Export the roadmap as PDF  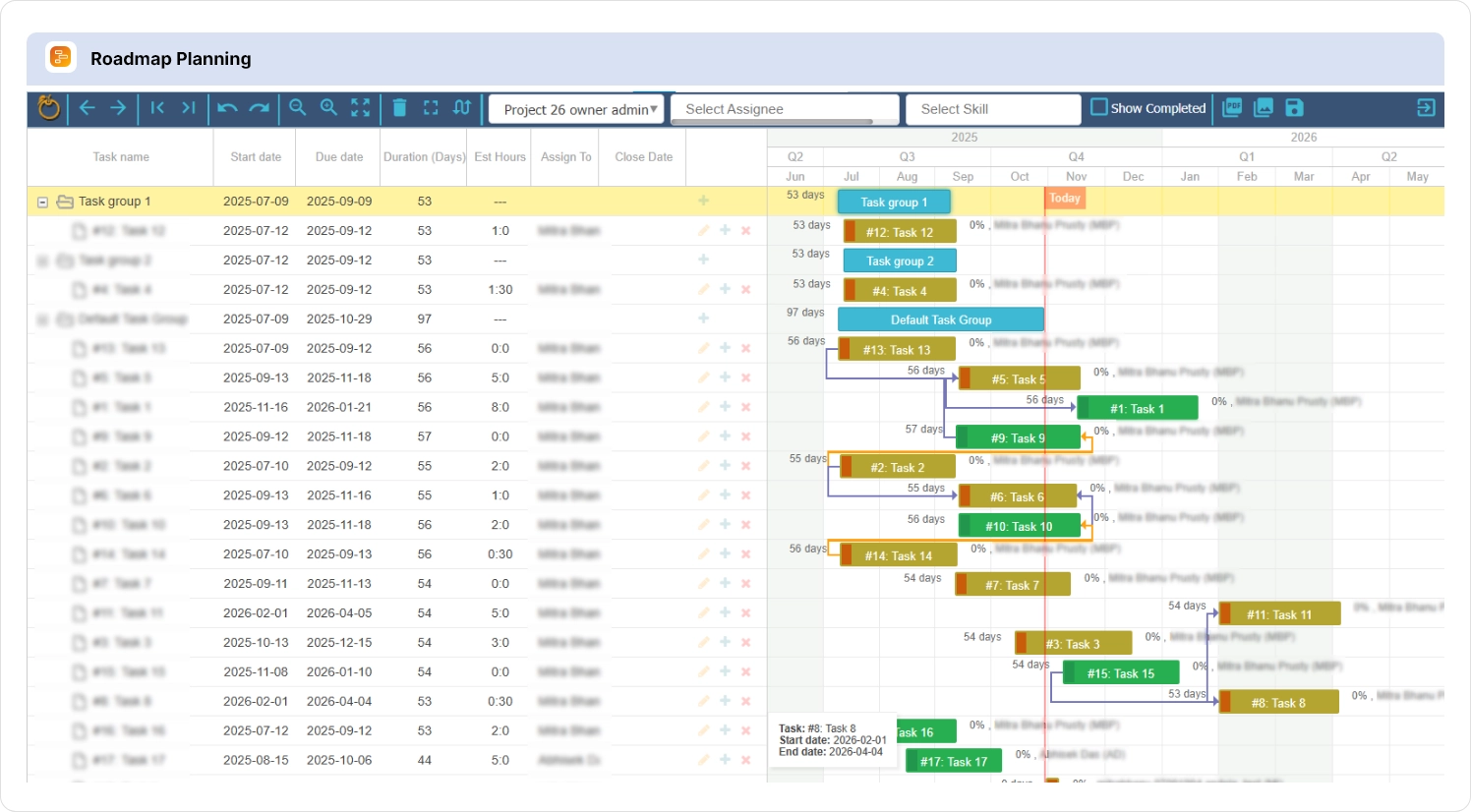[x=1233, y=108]
